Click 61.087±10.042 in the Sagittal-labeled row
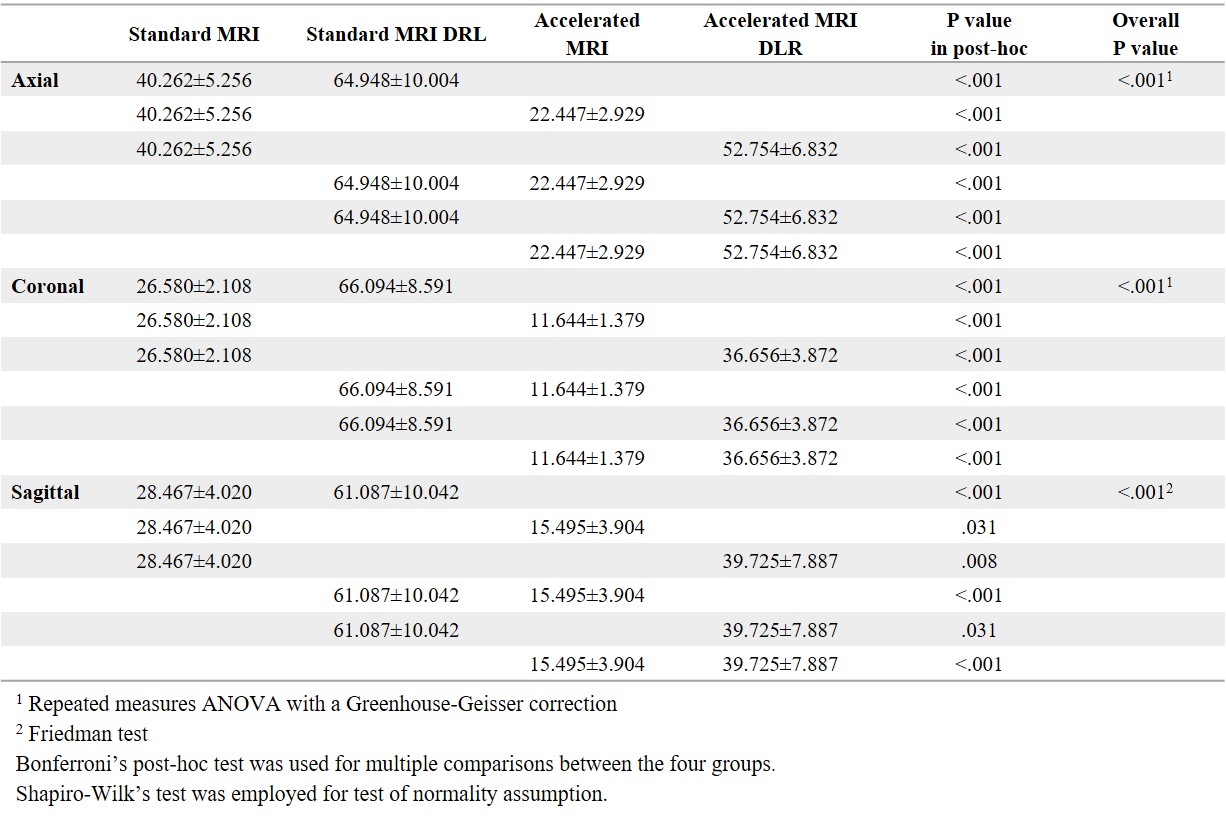 pos(396,493)
